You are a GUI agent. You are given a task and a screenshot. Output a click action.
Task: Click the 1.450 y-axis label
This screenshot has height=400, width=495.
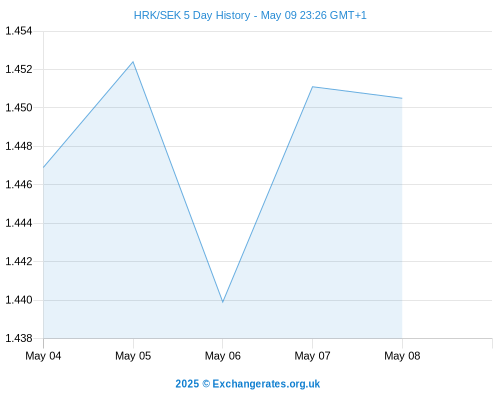click(x=19, y=108)
